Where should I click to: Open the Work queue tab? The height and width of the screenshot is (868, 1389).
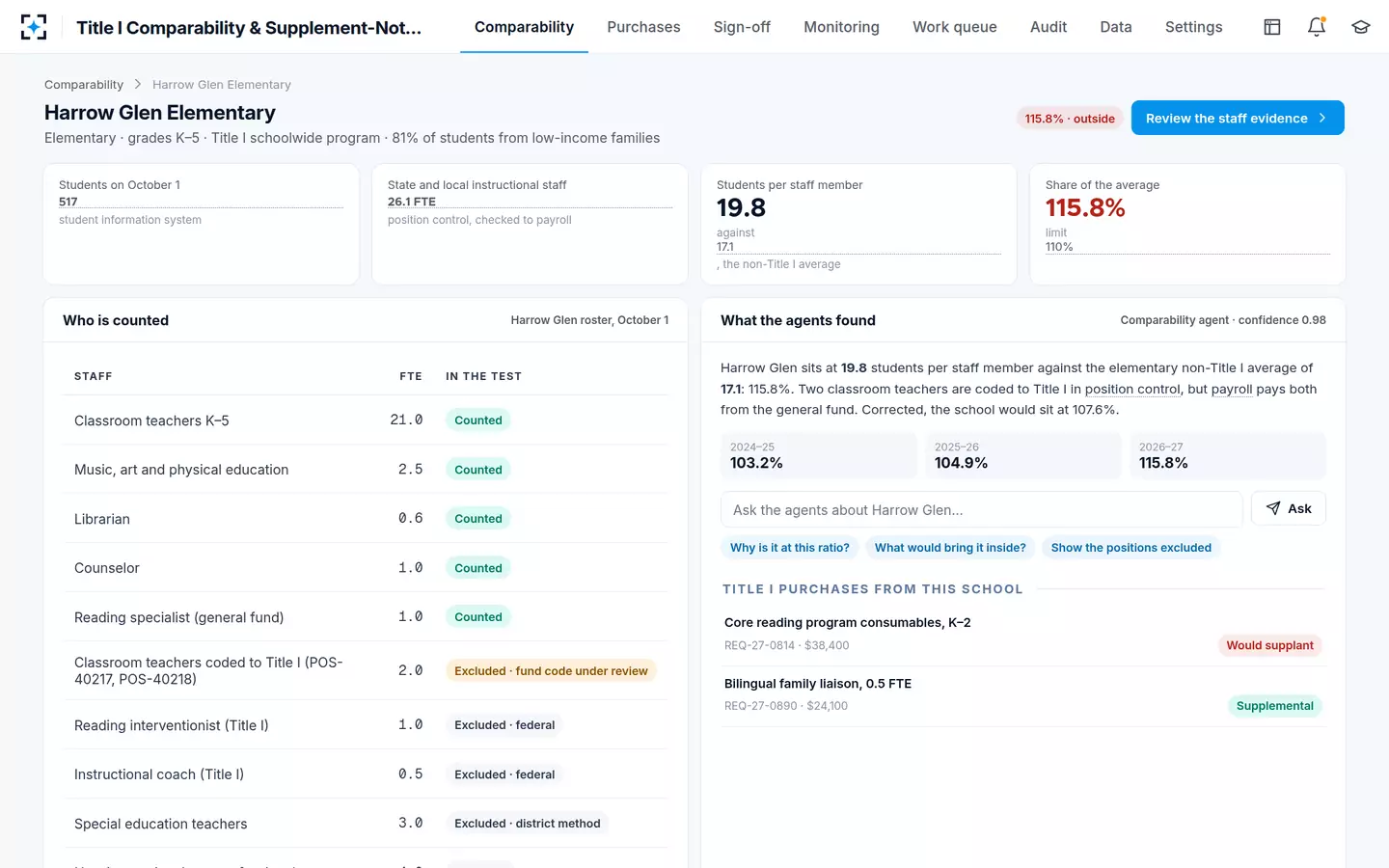click(x=955, y=27)
